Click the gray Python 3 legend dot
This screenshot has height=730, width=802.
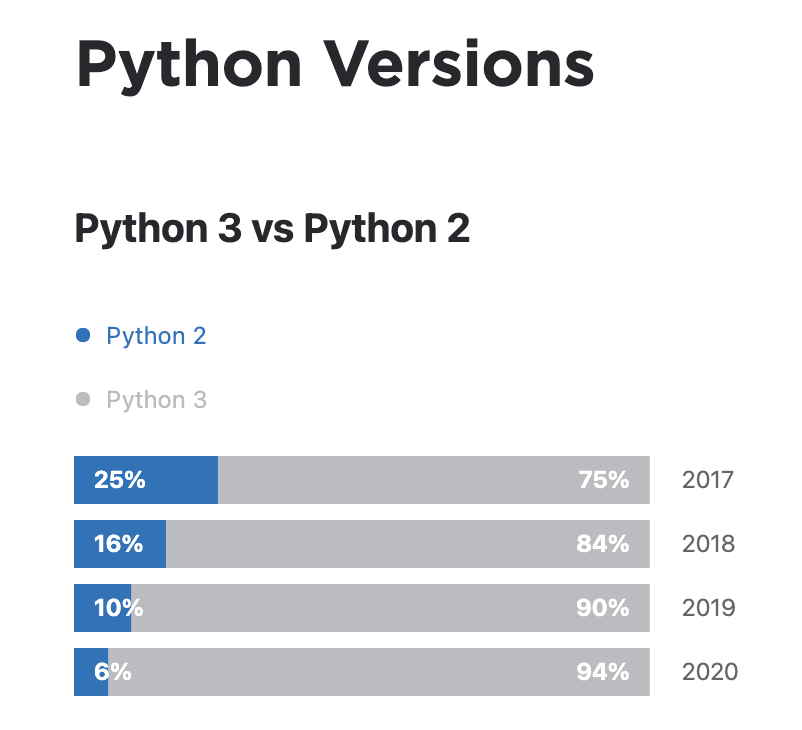[x=84, y=400]
